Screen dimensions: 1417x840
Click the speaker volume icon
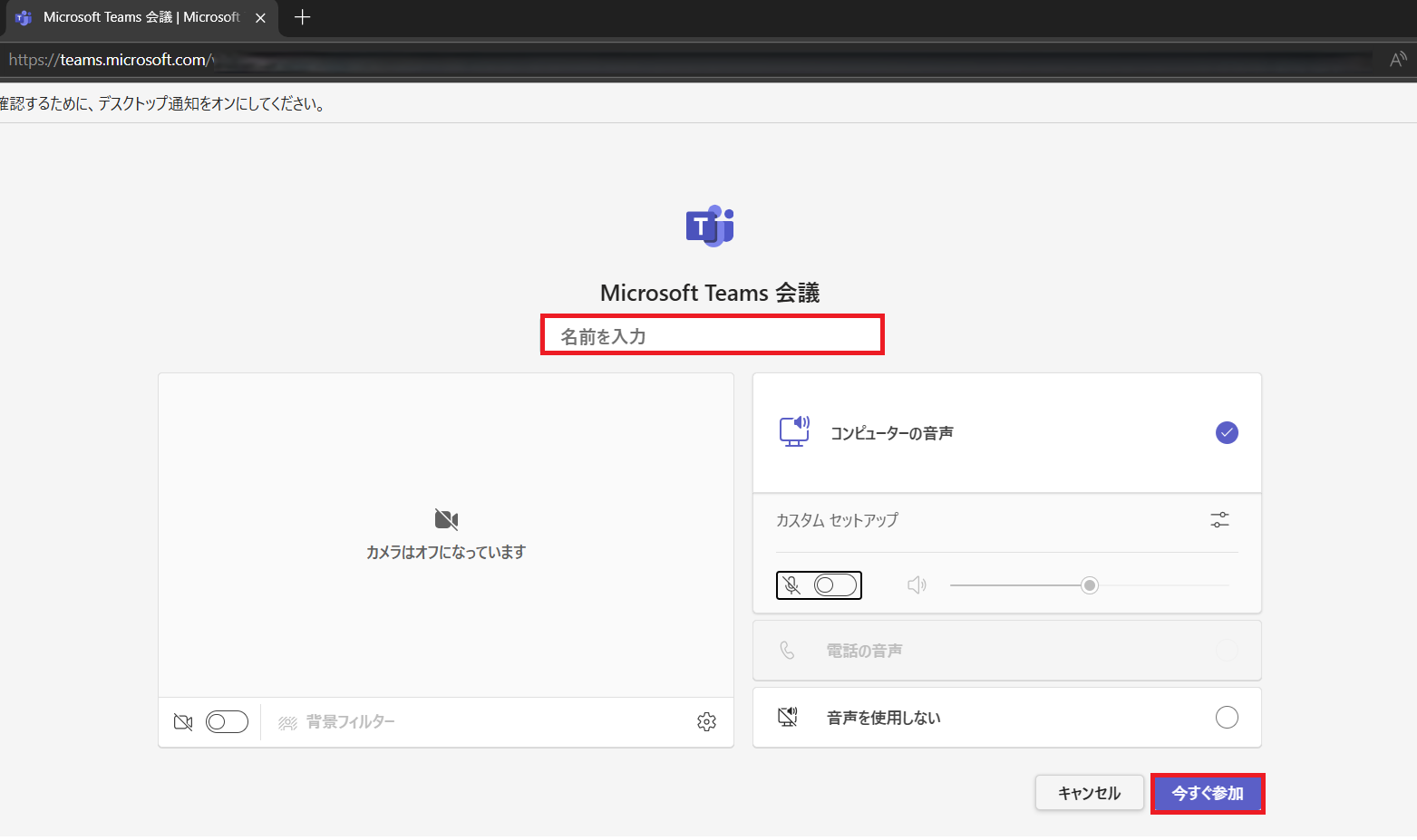point(917,585)
